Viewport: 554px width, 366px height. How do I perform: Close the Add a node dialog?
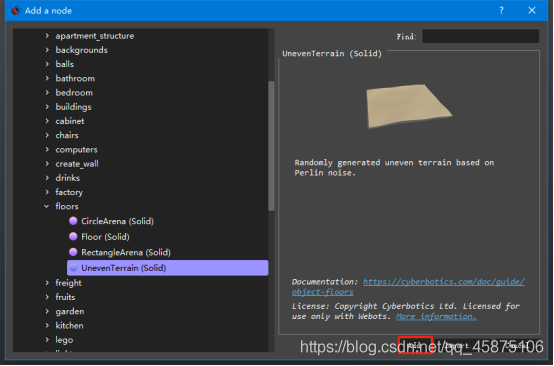tap(532, 11)
